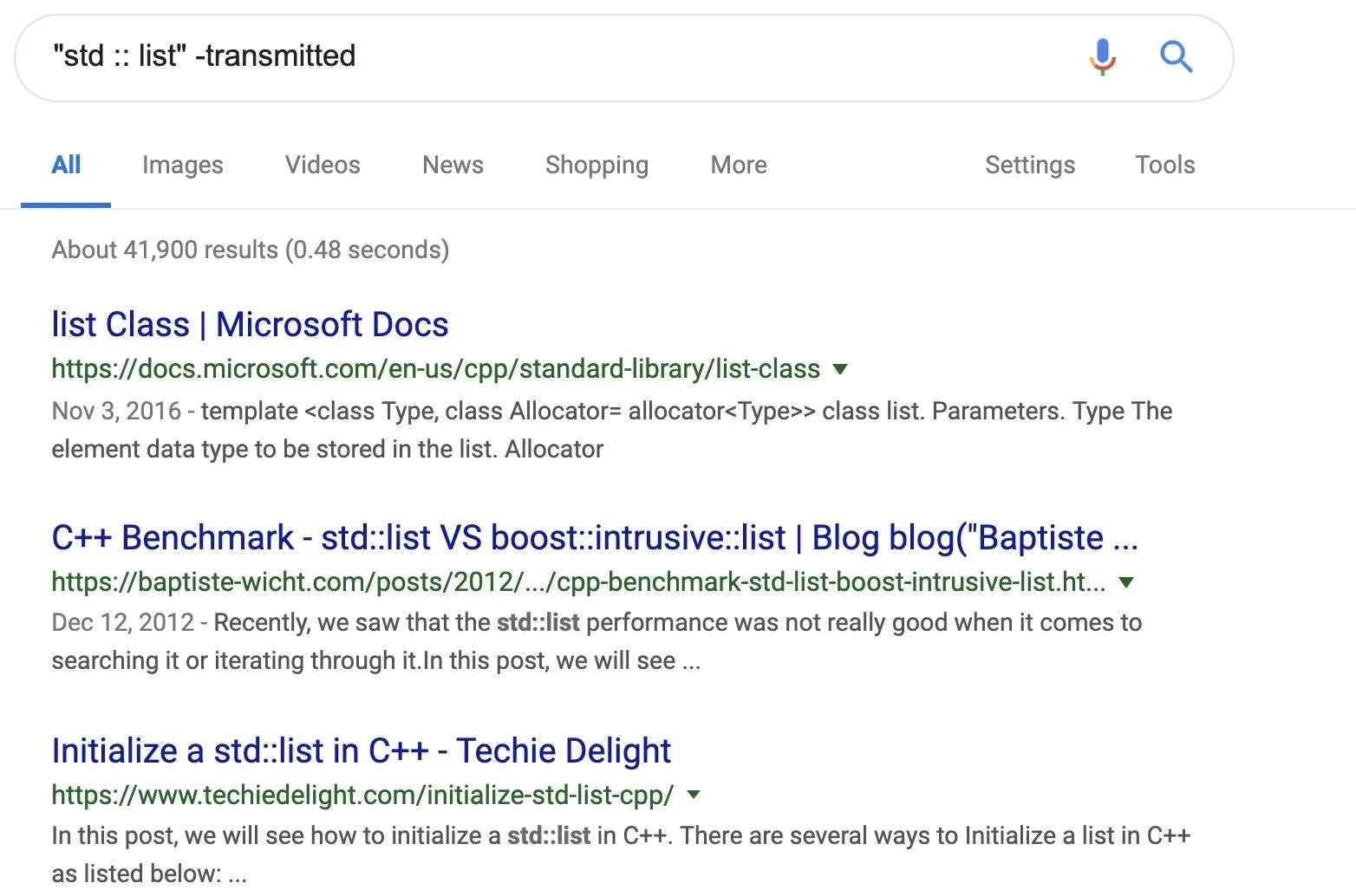
Task: Open the 'list Class | Microsoft Docs' result
Action: (x=250, y=325)
